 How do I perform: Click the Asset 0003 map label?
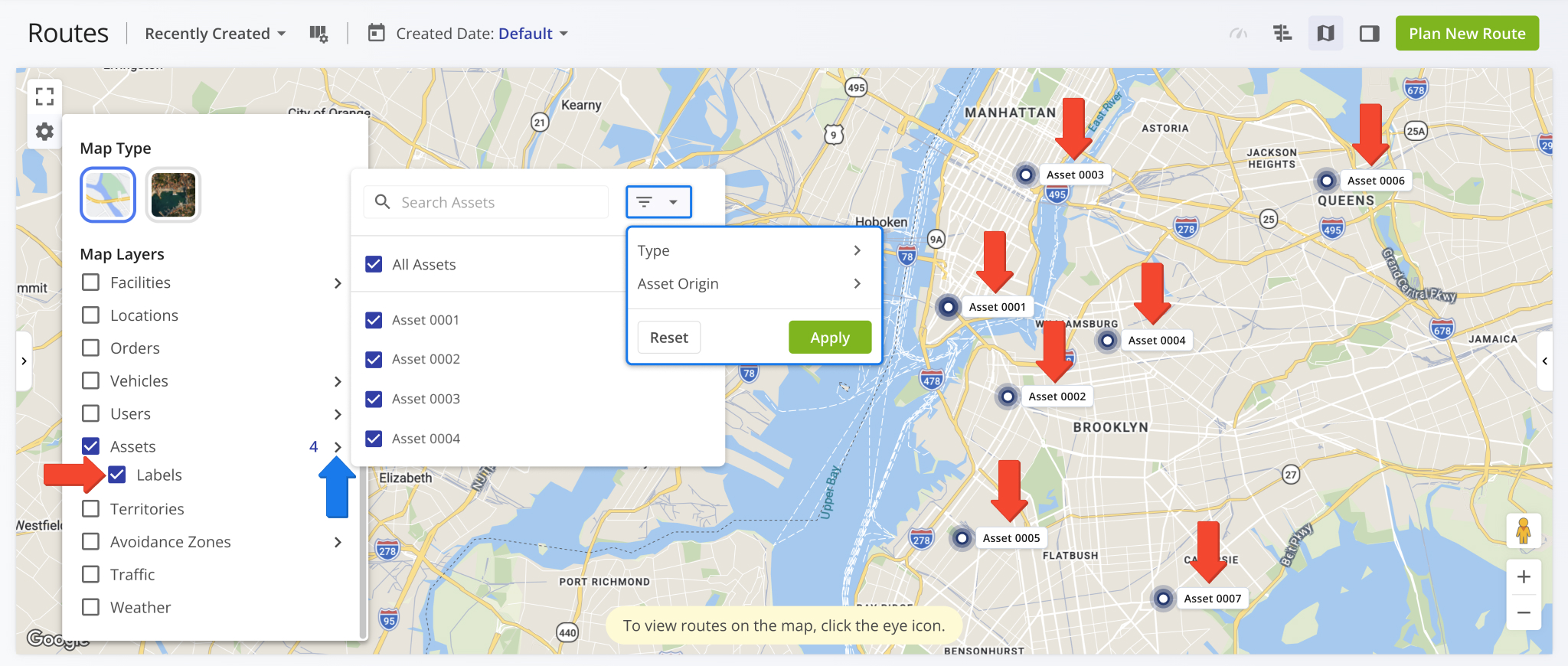tap(1075, 175)
